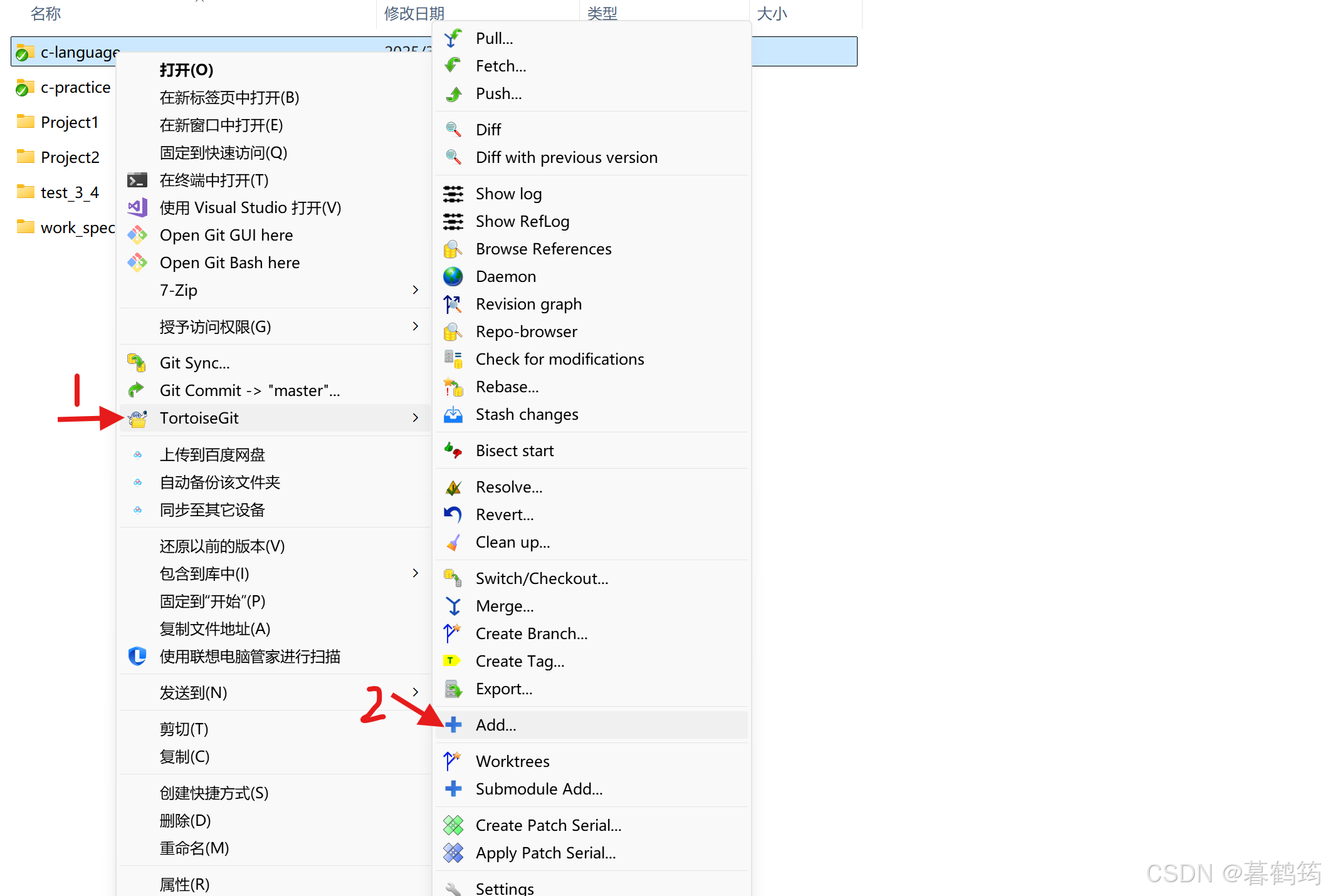Click the green Push arrow icon
Screen dimensions: 1324x896
click(x=453, y=94)
